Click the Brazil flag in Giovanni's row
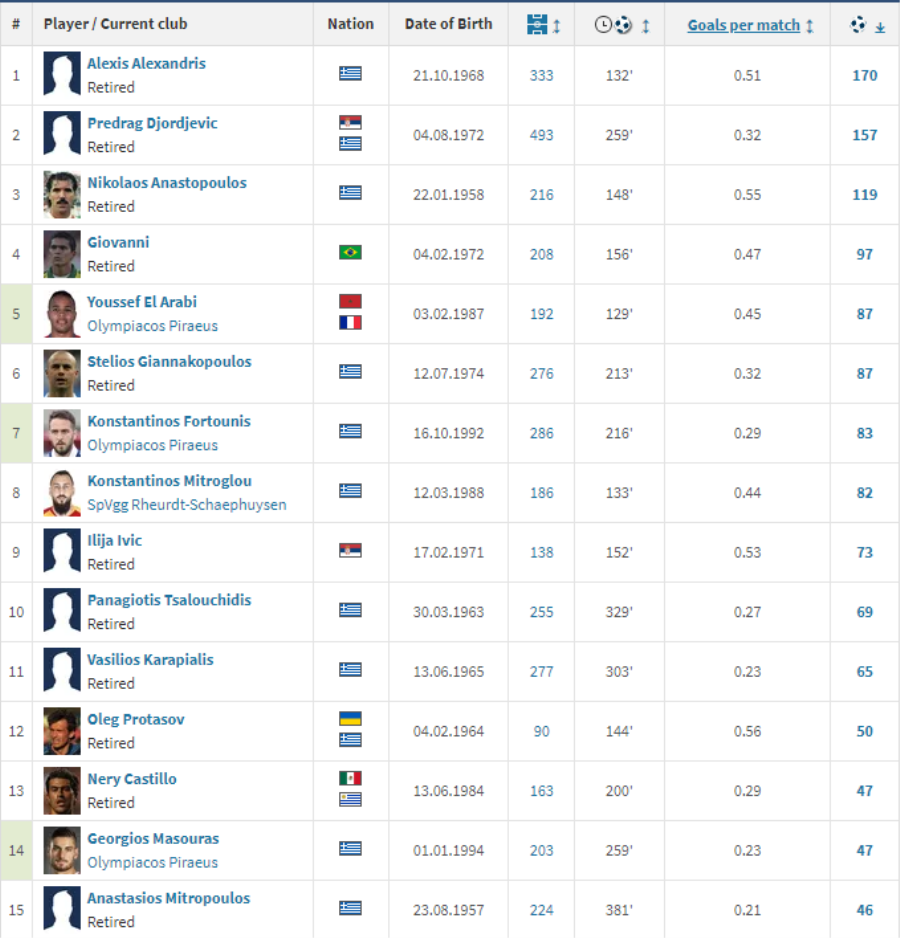 pos(350,252)
